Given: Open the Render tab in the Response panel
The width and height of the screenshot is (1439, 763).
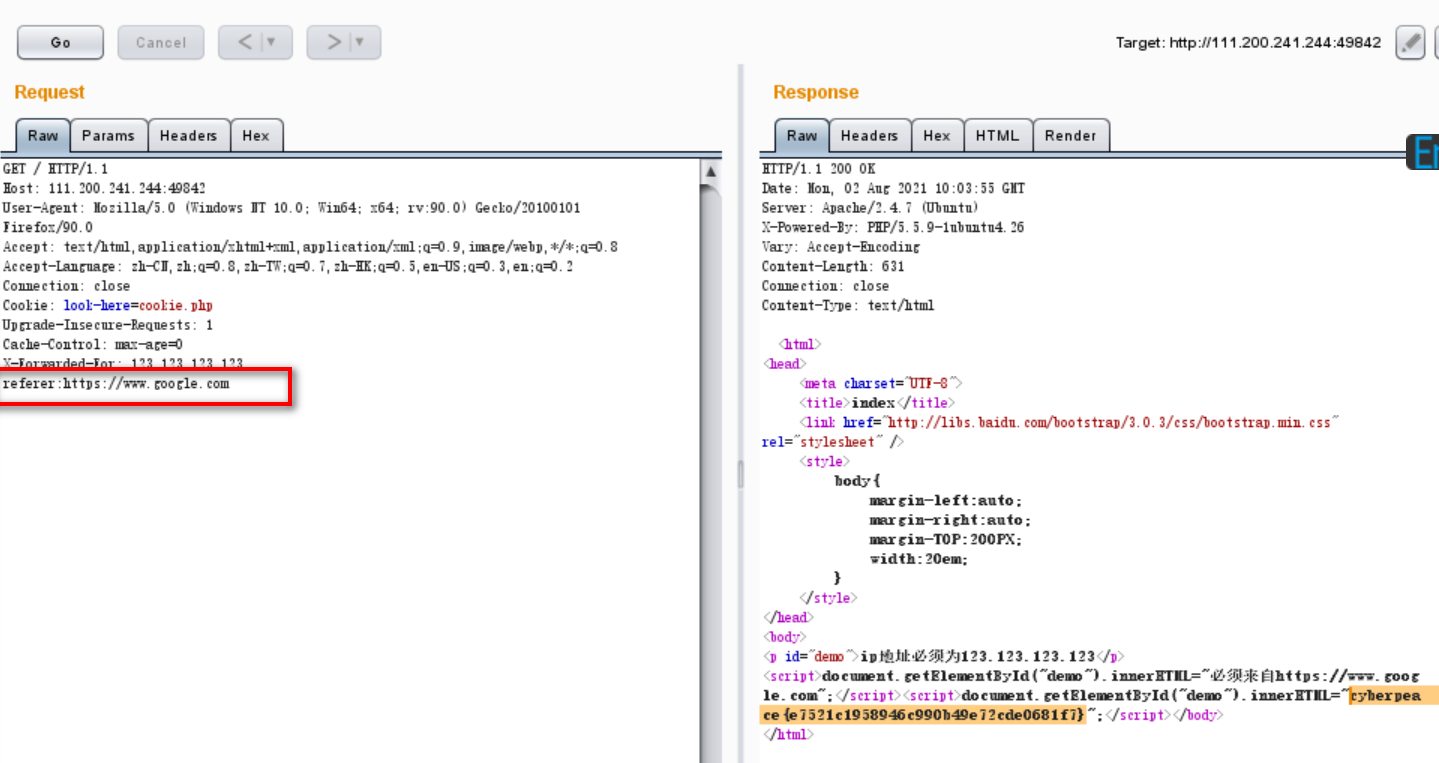Looking at the screenshot, I should coord(1071,135).
